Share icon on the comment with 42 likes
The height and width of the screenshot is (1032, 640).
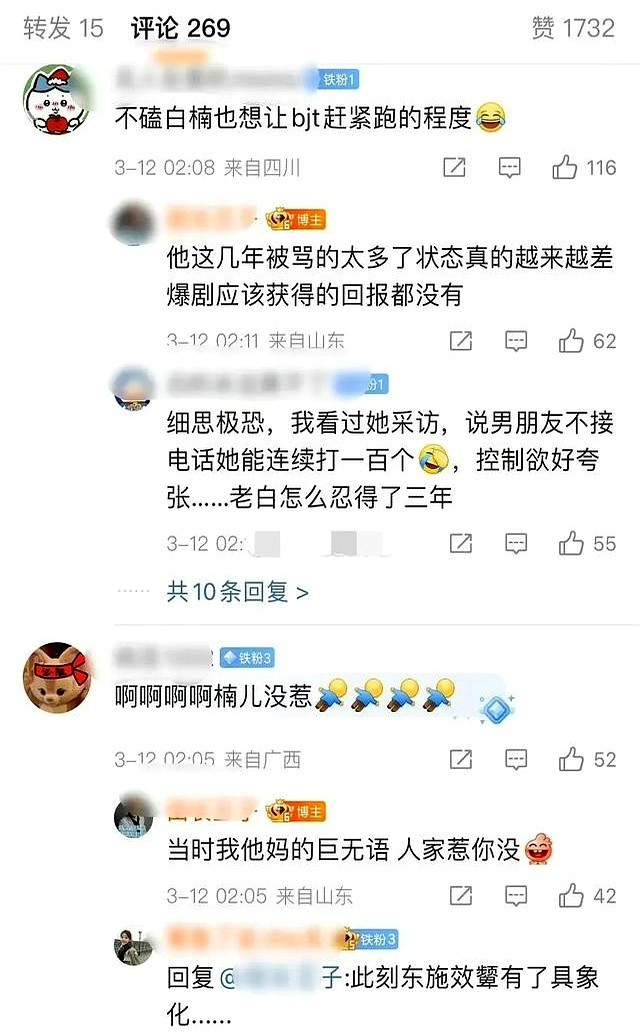(461, 896)
